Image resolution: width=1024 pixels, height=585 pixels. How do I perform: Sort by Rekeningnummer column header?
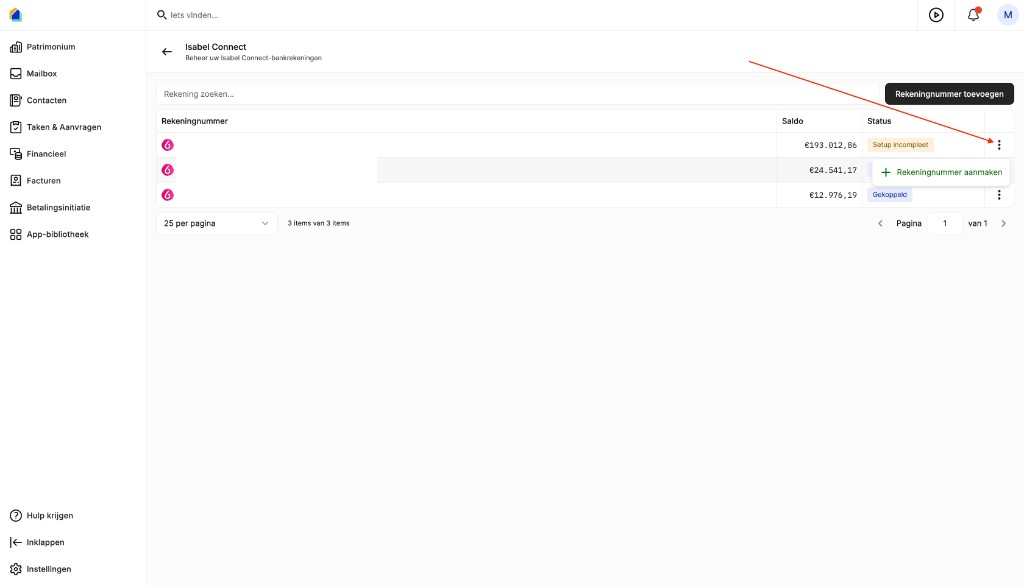[195, 121]
